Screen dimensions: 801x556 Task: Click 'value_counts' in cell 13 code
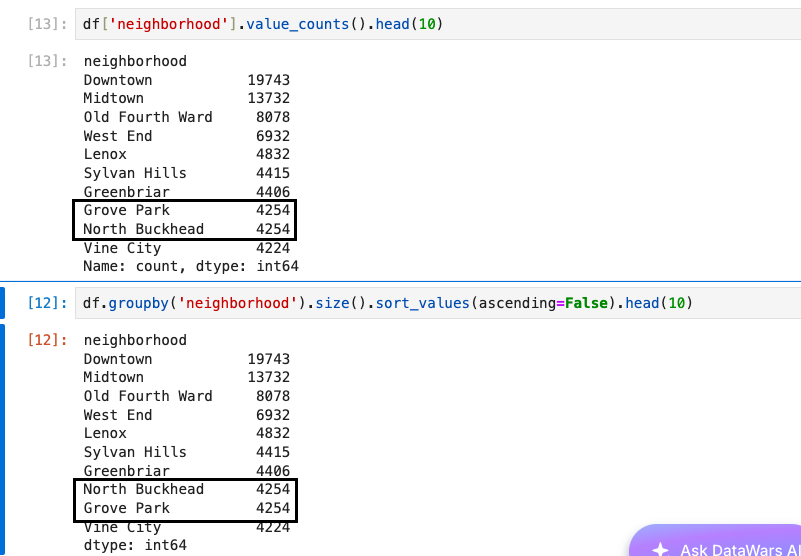[x=297, y=24]
